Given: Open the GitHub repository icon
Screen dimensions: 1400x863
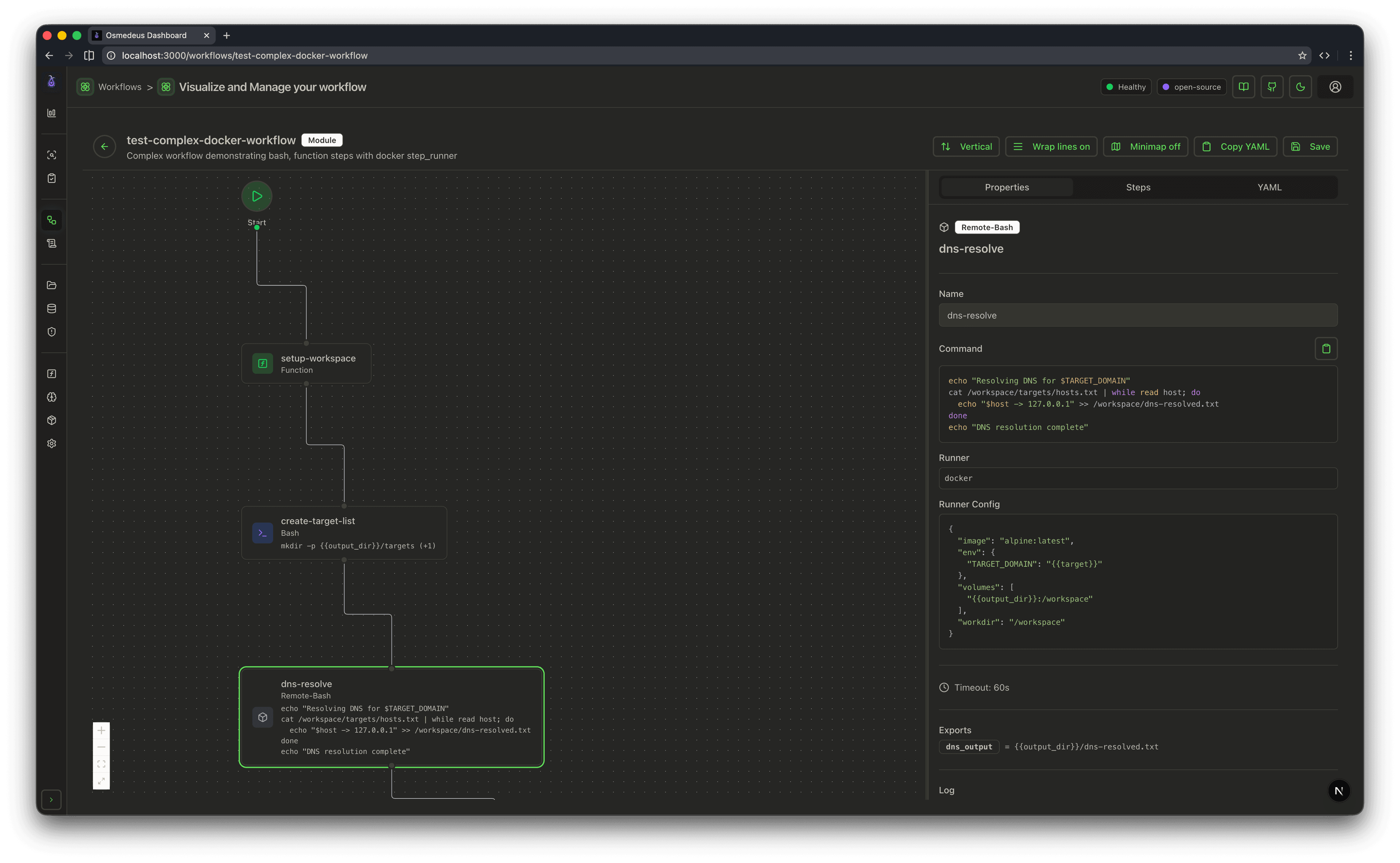Looking at the screenshot, I should tap(1272, 86).
